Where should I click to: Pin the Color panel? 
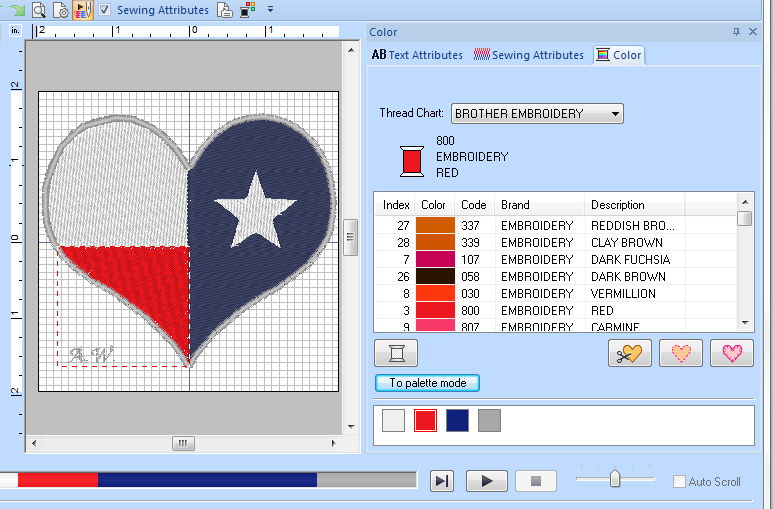[736, 32]
